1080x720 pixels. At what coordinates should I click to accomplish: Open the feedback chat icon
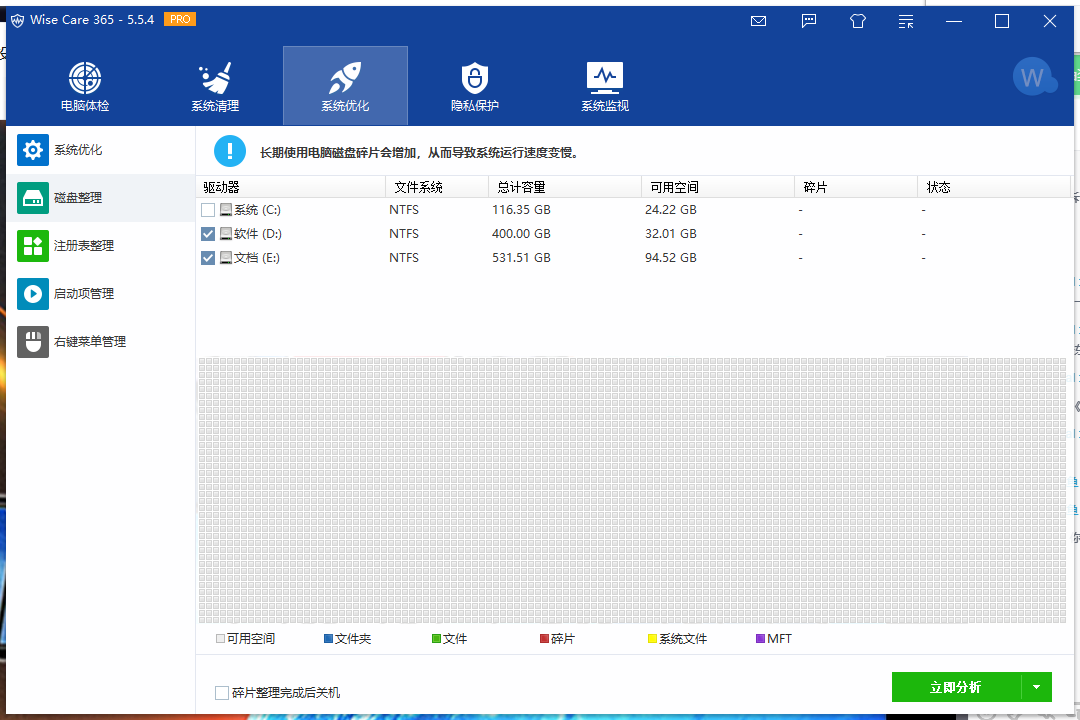(x=809, y=21)
